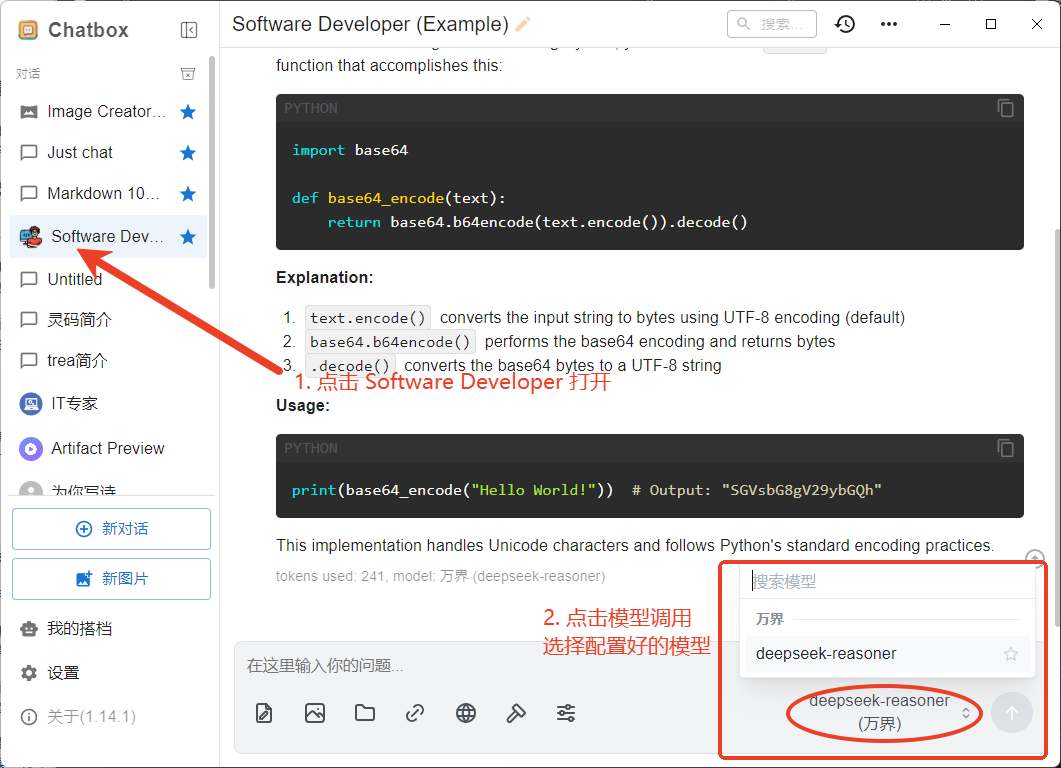Open the three-dots more options menu
1061x768 pixels.
click(x=888, y=24)
